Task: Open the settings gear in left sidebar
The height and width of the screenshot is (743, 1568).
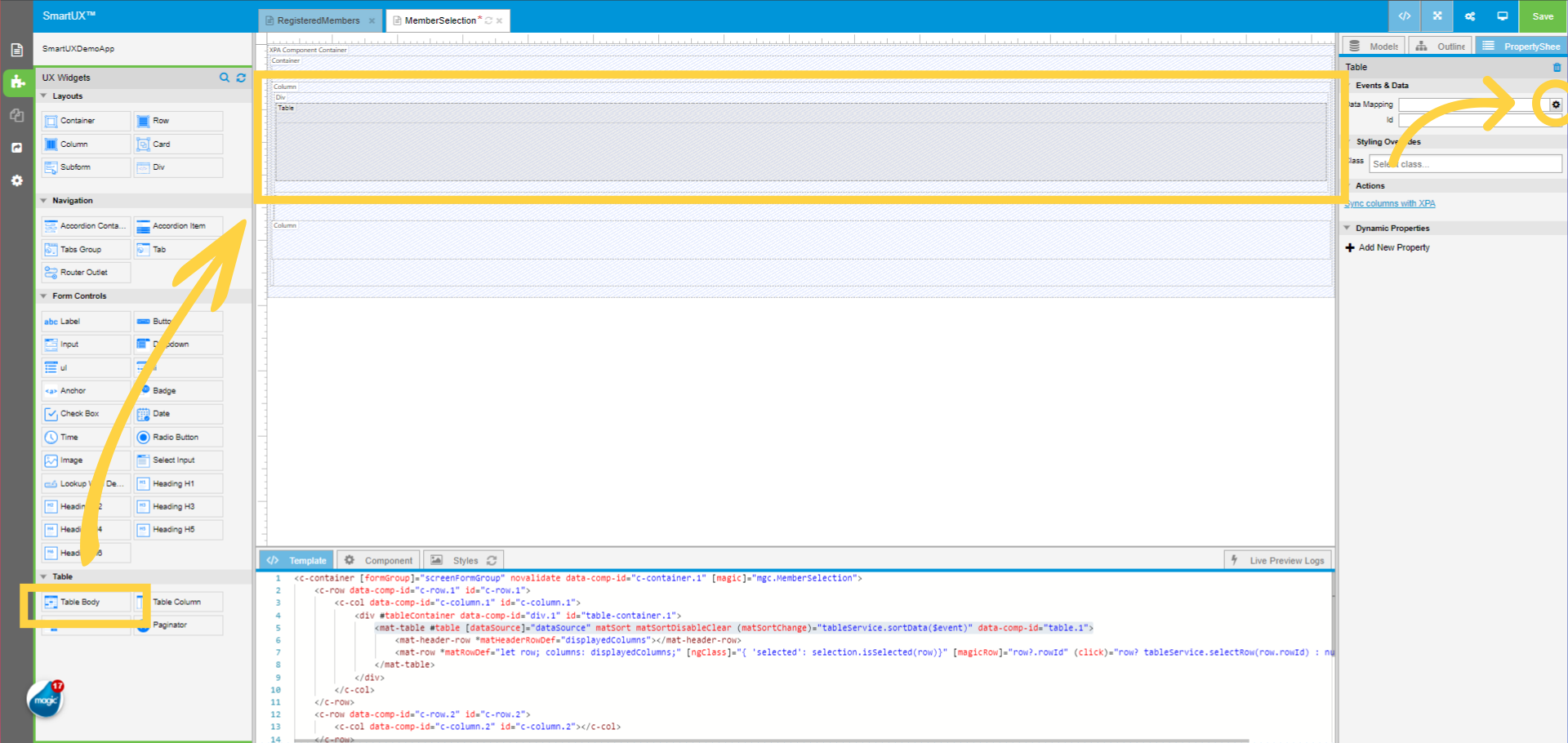Action: [x=16, y=180]
